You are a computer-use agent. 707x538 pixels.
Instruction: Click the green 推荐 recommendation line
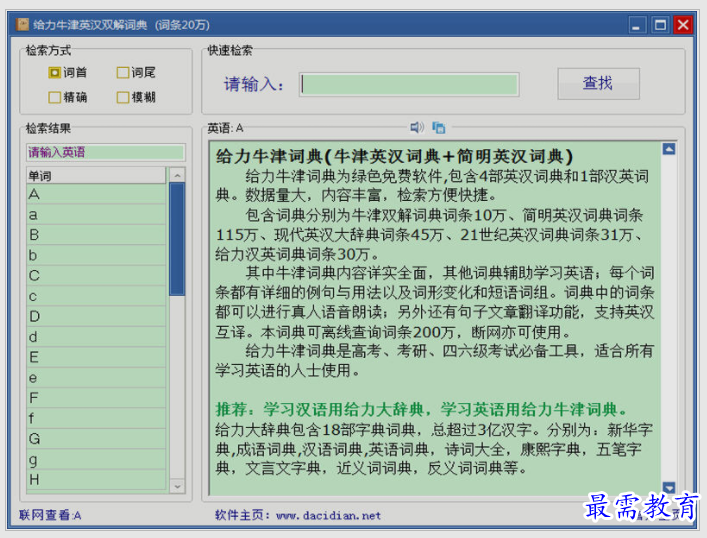[421, 409]
